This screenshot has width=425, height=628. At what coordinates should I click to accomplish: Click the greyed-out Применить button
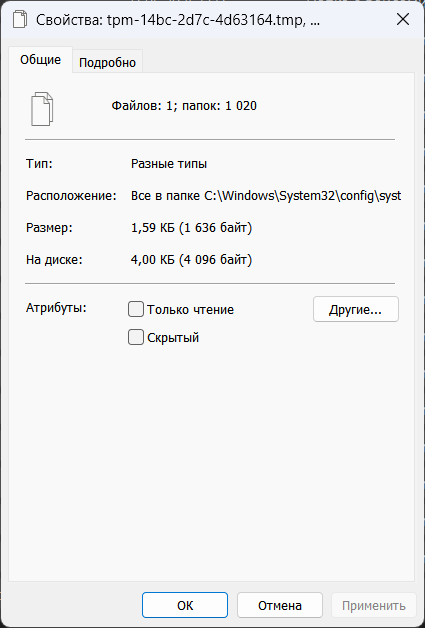click(x=374, y=605)
